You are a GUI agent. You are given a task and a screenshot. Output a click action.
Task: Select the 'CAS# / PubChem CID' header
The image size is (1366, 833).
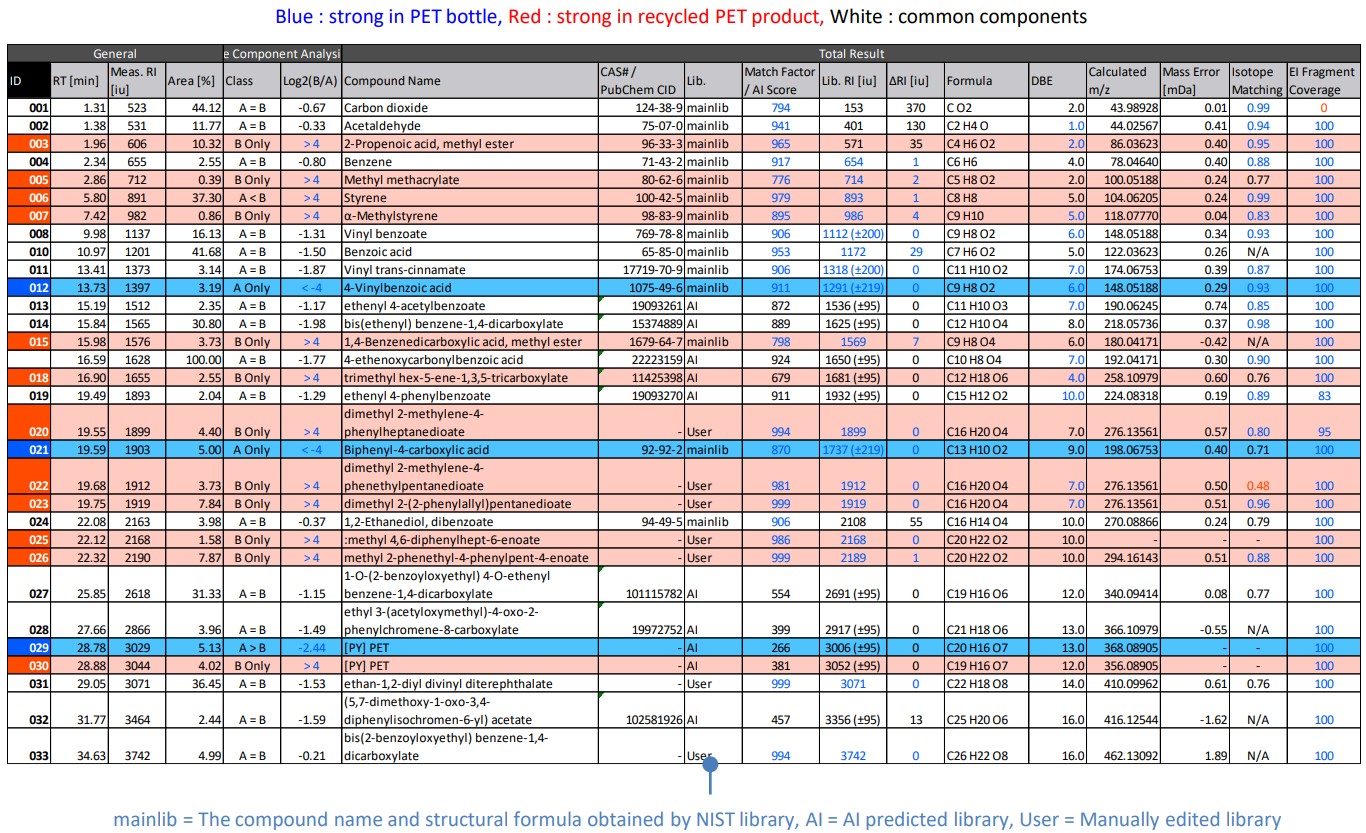tap(640, 81)
